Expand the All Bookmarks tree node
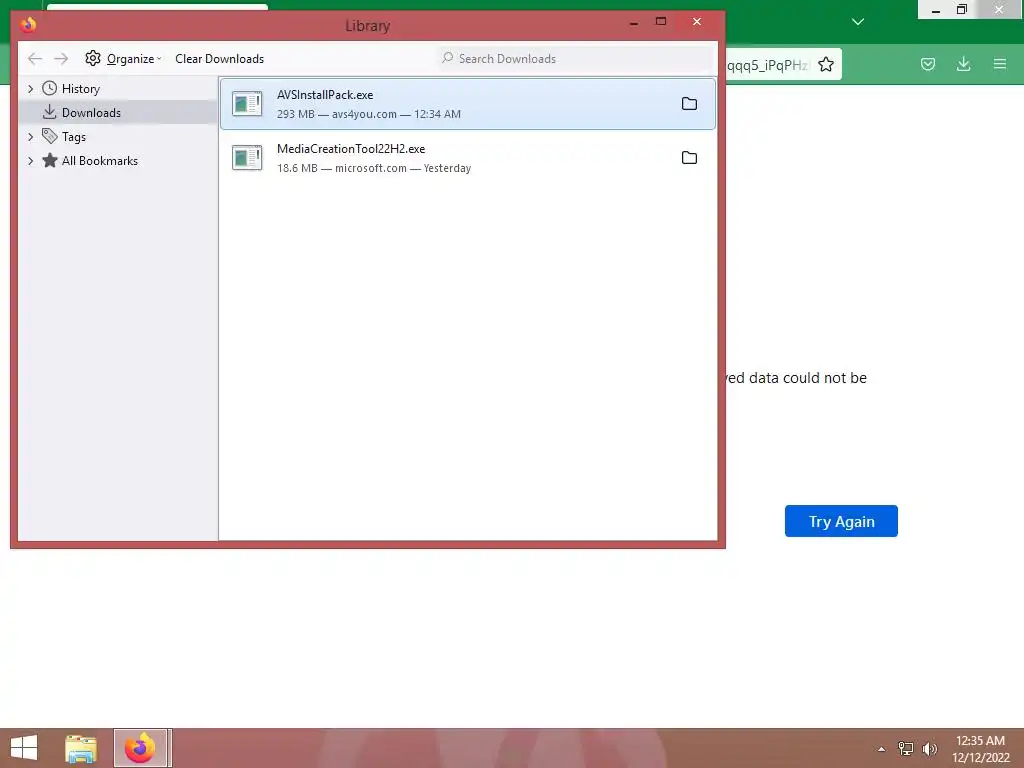 coord(31,161)
